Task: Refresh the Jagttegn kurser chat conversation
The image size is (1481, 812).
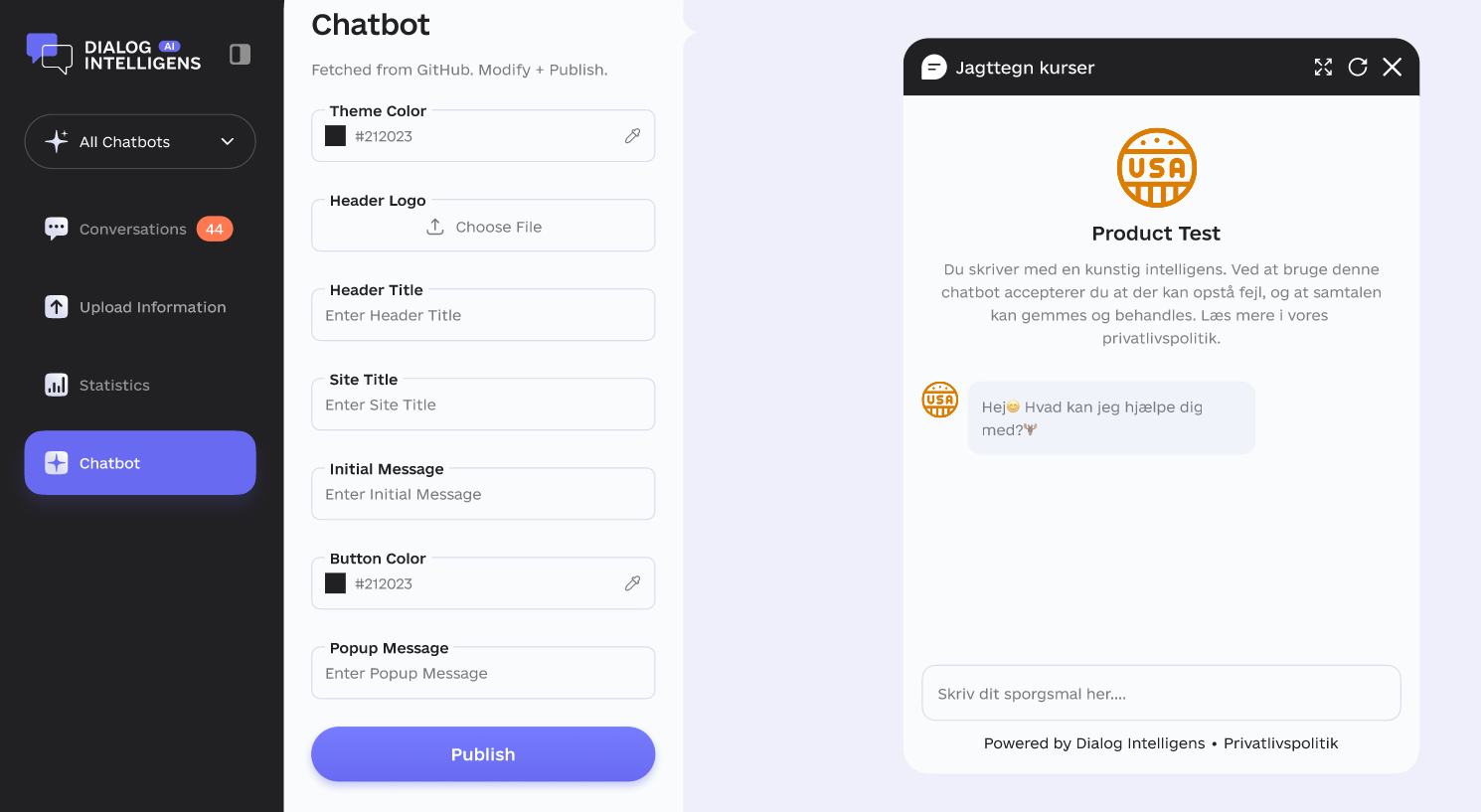Action: click(x=1358, y=67)
